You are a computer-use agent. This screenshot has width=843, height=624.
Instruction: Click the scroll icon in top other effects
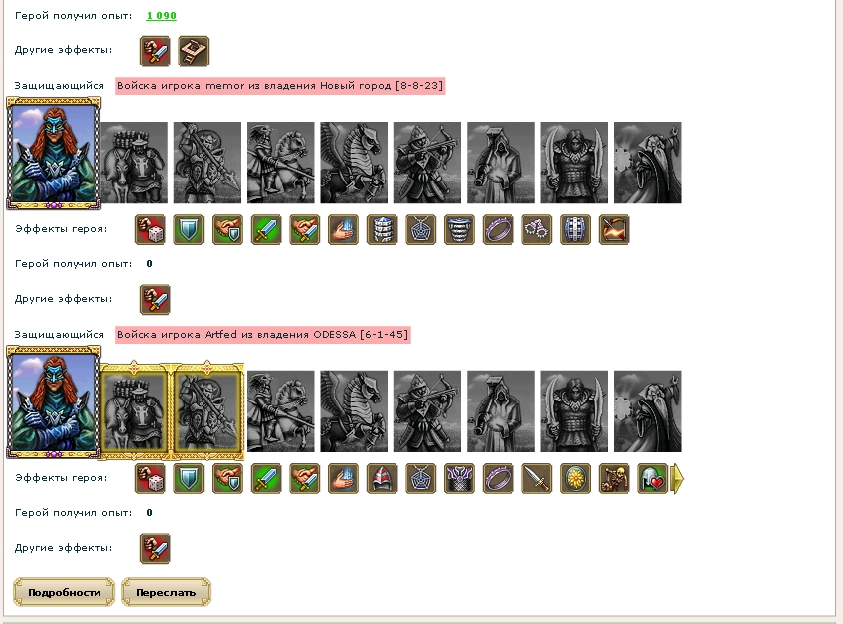(x=194, y=51)
